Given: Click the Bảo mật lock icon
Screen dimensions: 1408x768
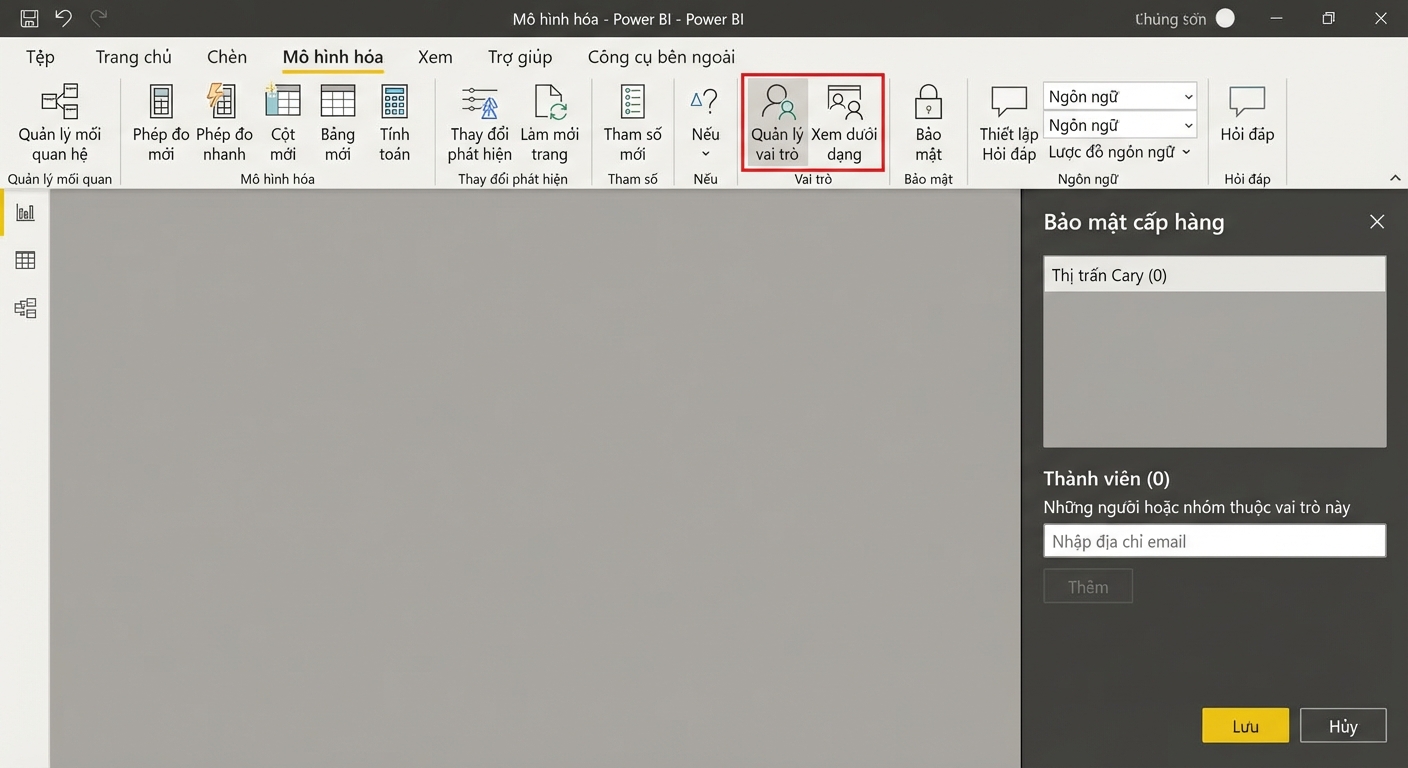Looking at the screenshot, I should point(928,102).
